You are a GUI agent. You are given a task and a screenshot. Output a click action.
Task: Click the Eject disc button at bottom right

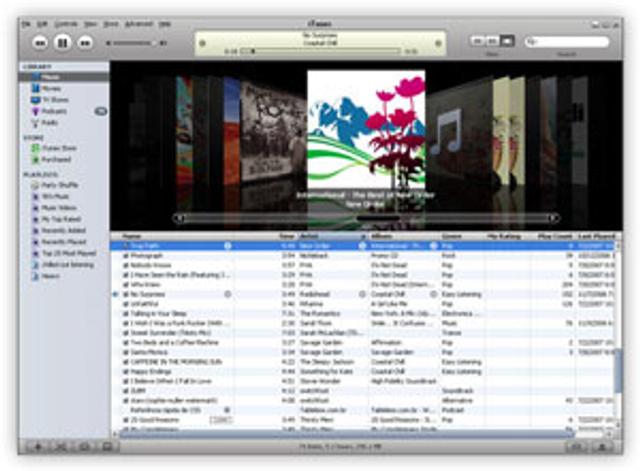point(602,447)
